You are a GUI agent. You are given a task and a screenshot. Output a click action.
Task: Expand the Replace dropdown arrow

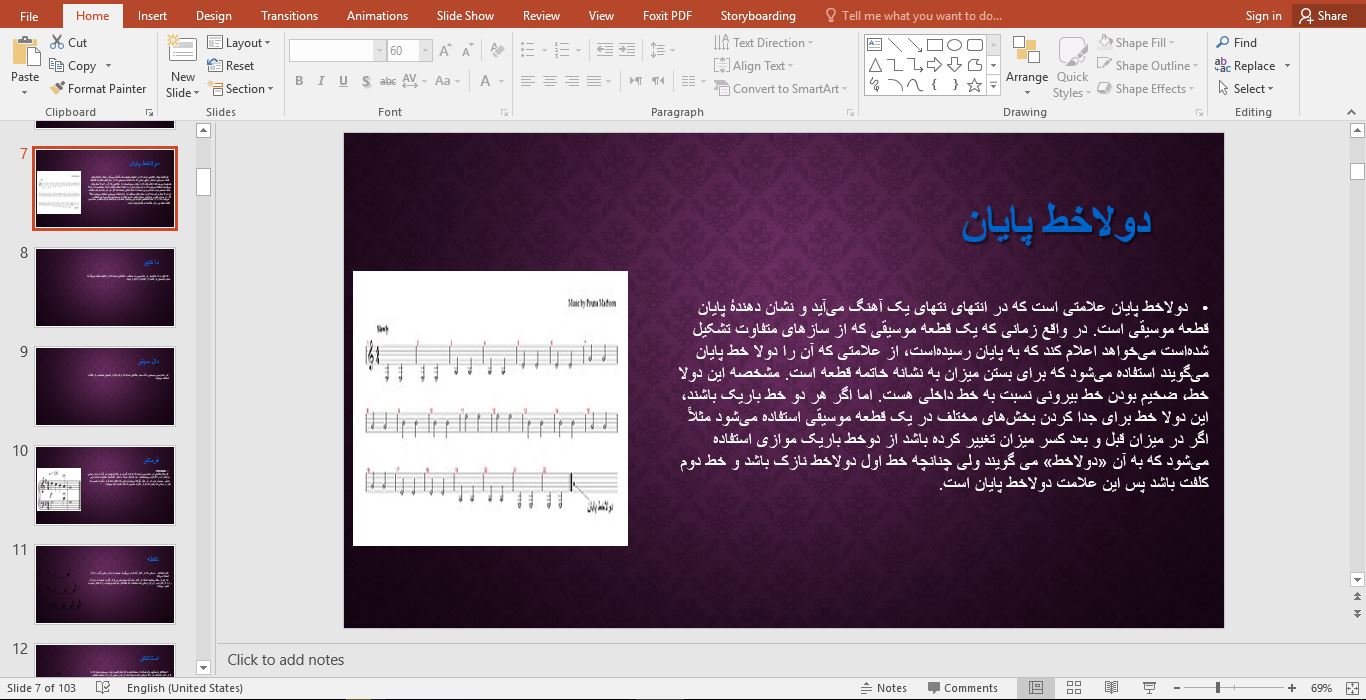click(1287, 66)
